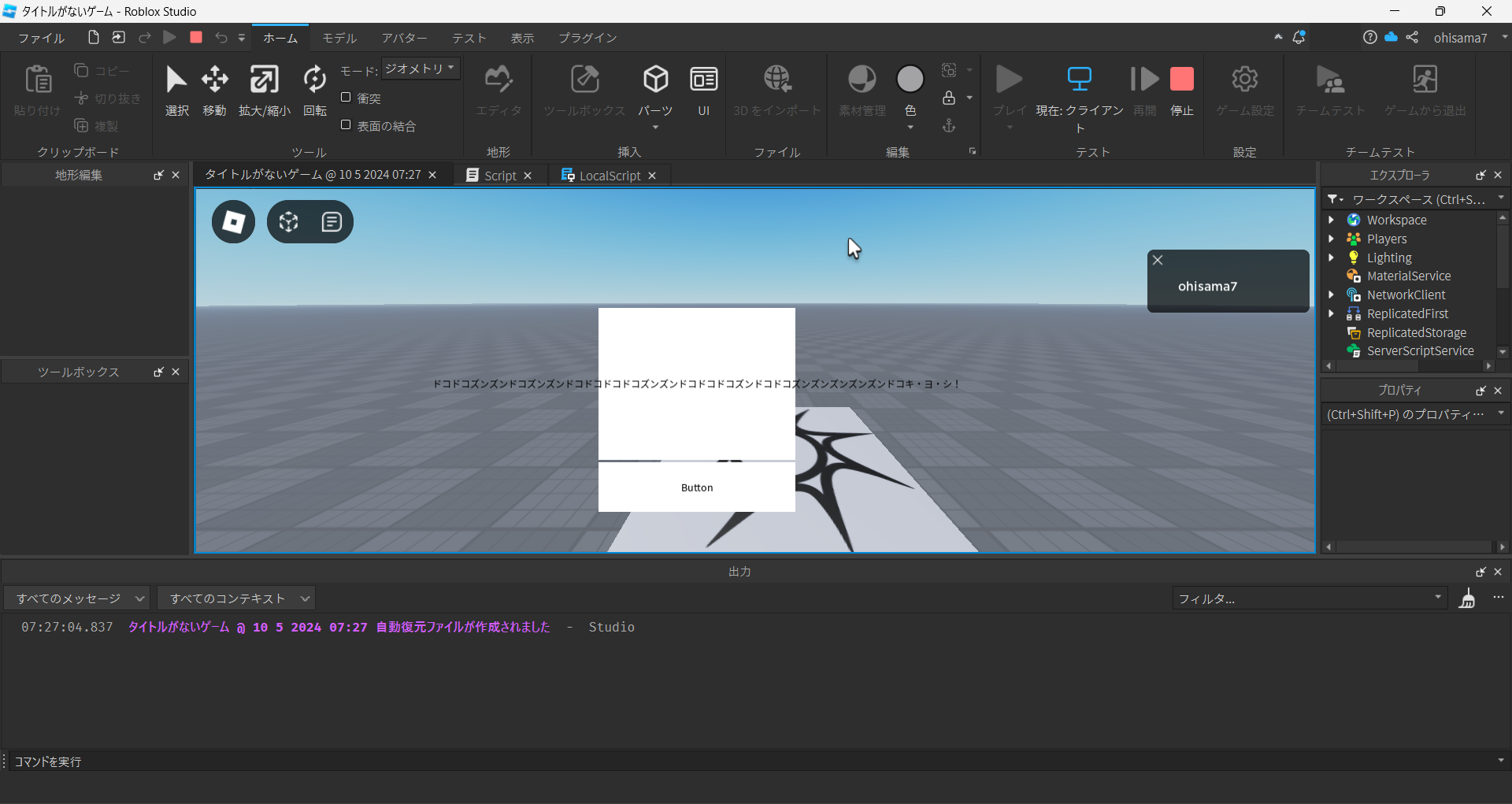Open the help icon in the title bar
The height and width of the screenshot is (804, 1512).
pyautogui.click(x=1370, y=37)
